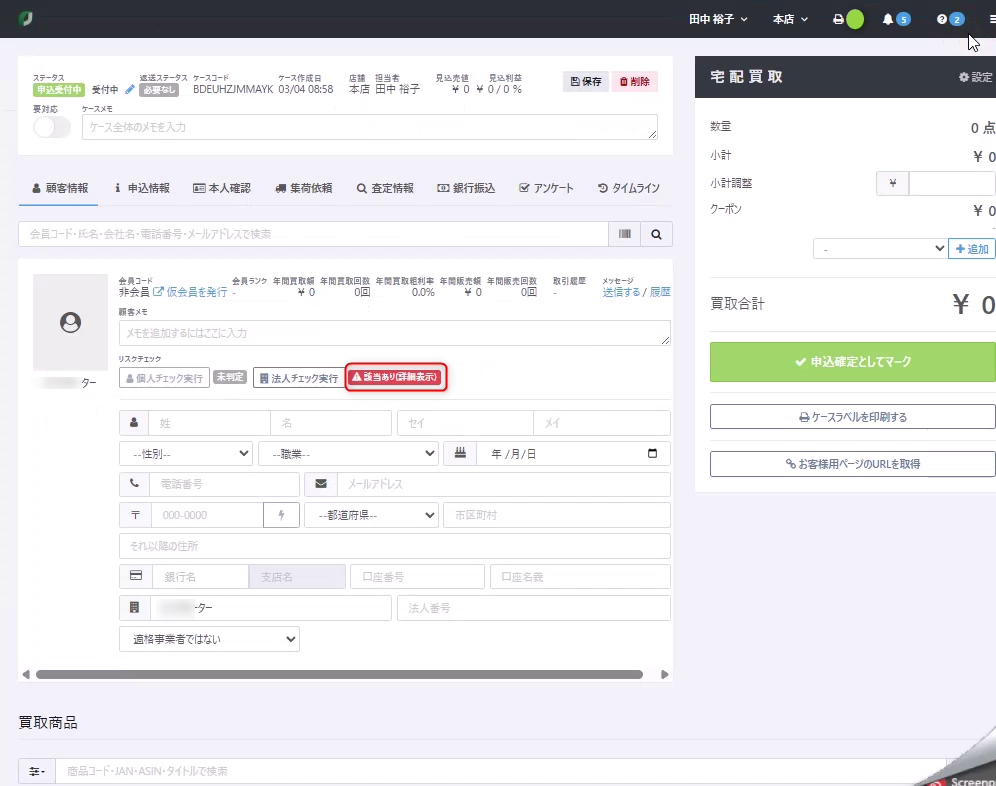Viewport: 996px width, 786px height.
Task: Switch to 顧客情報 tab
Action: point(60,188)
